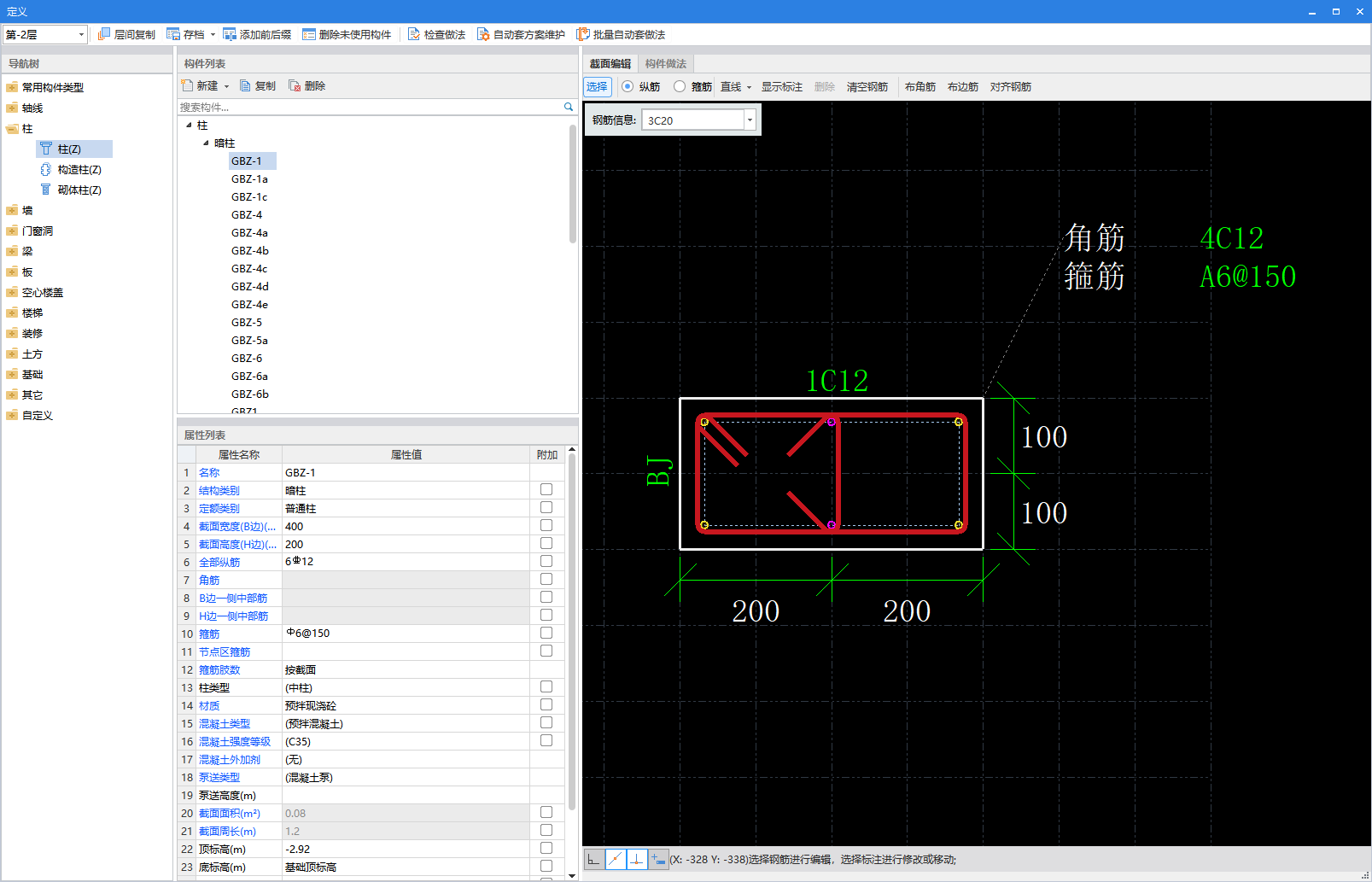The image size is (1372, 882).
Task: Click the fourth status bar snap icon
Action: coord(658,859)
